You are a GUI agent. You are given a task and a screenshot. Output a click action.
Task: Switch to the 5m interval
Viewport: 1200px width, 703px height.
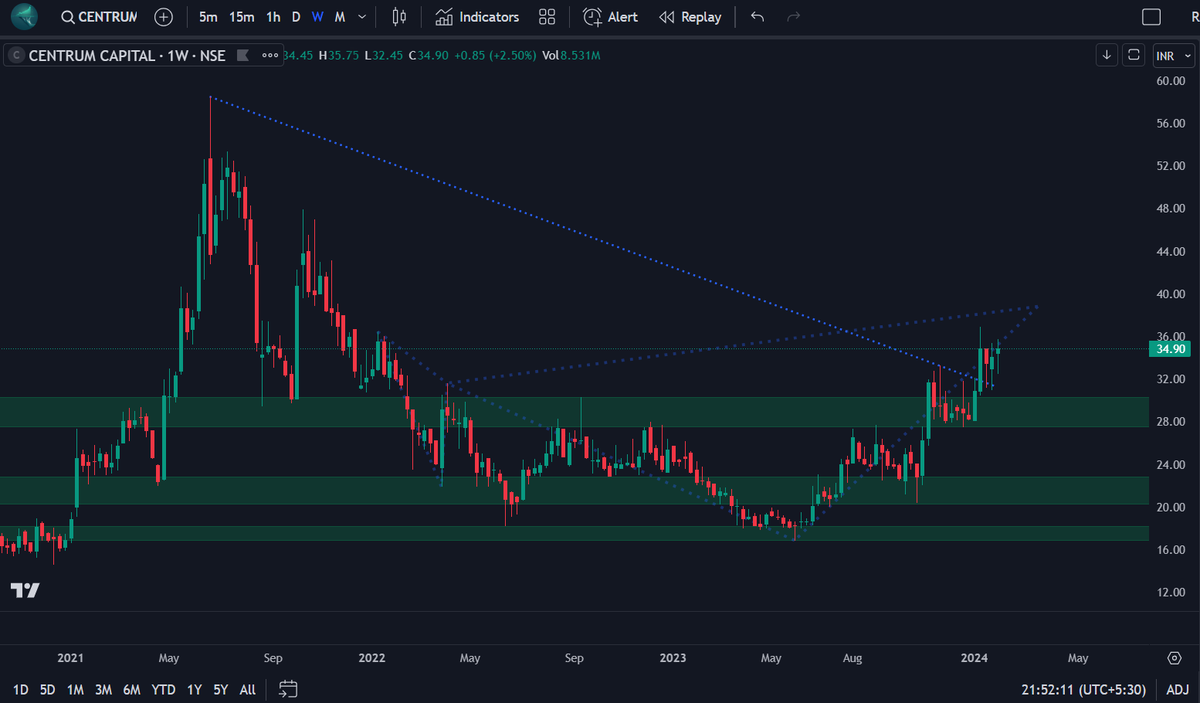tap(208, 17)
